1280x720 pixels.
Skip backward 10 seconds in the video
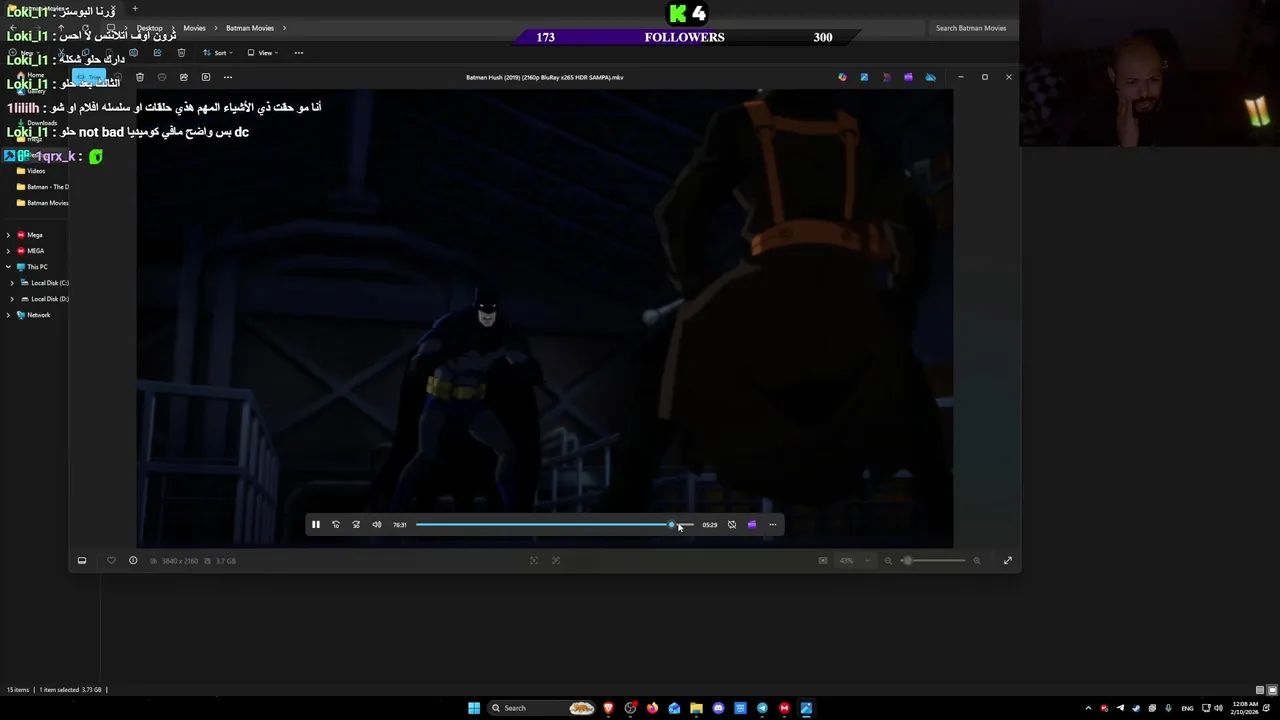click(x=336, y=524)
